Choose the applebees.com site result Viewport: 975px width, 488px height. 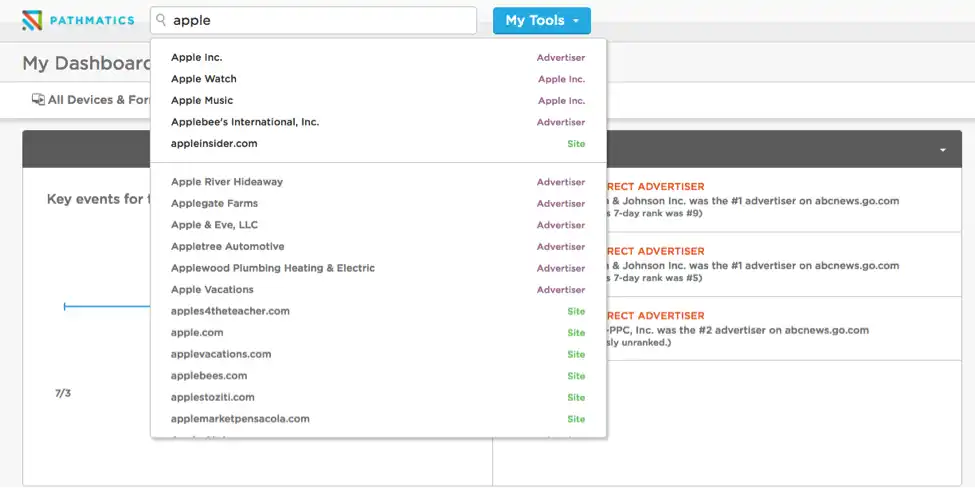tap(378, 375)
